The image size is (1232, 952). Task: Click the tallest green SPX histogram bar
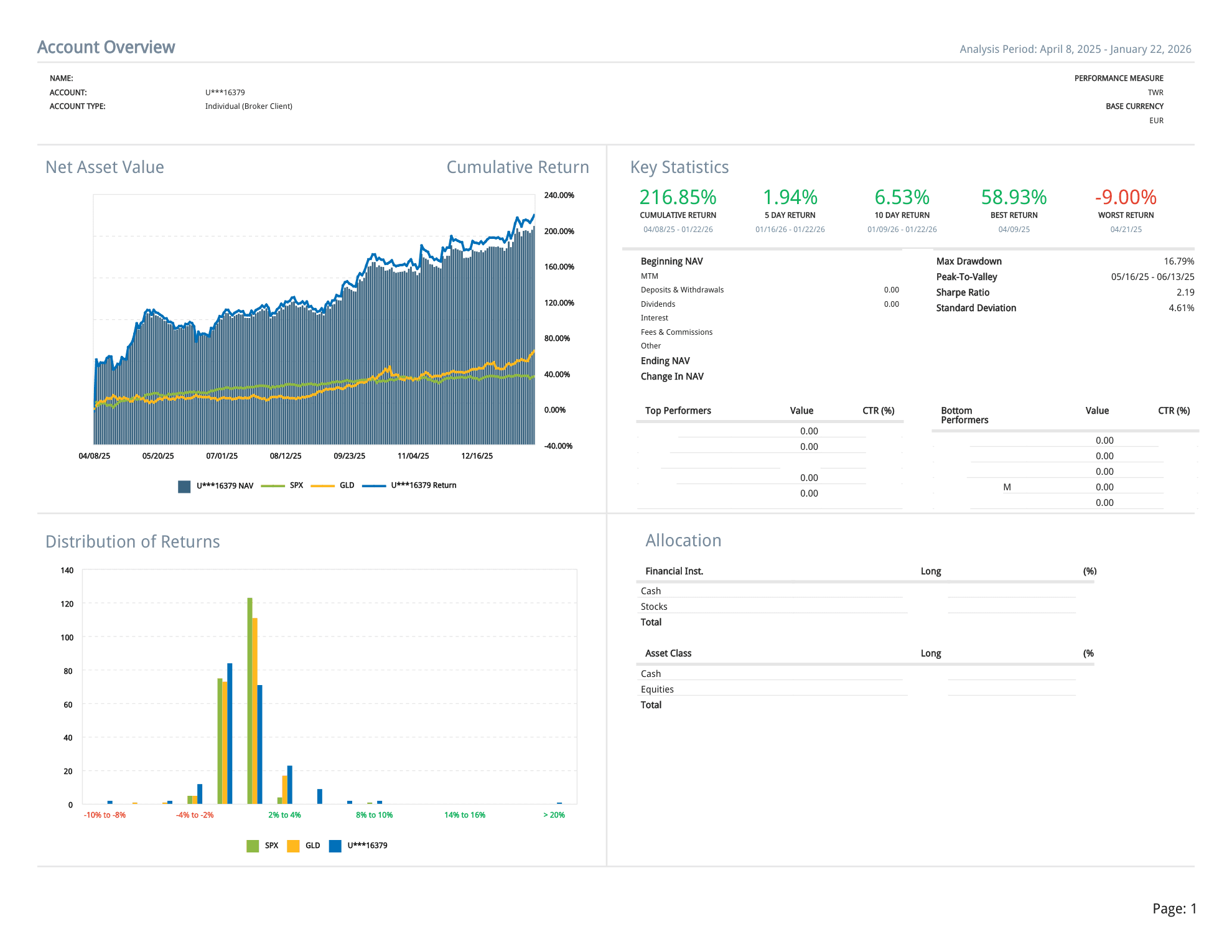pos(250,701)
